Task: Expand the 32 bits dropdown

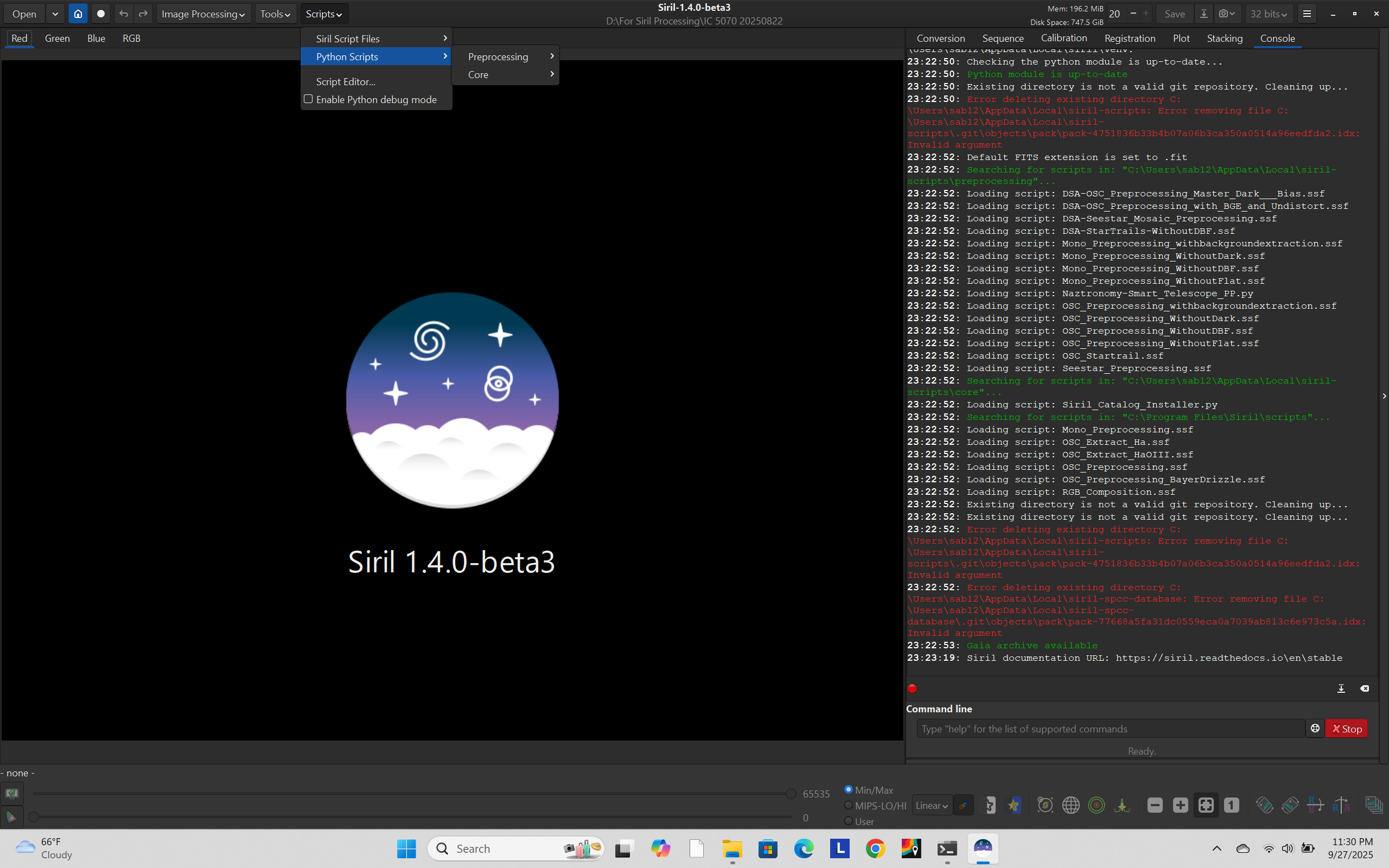Action: point(1269,14)
